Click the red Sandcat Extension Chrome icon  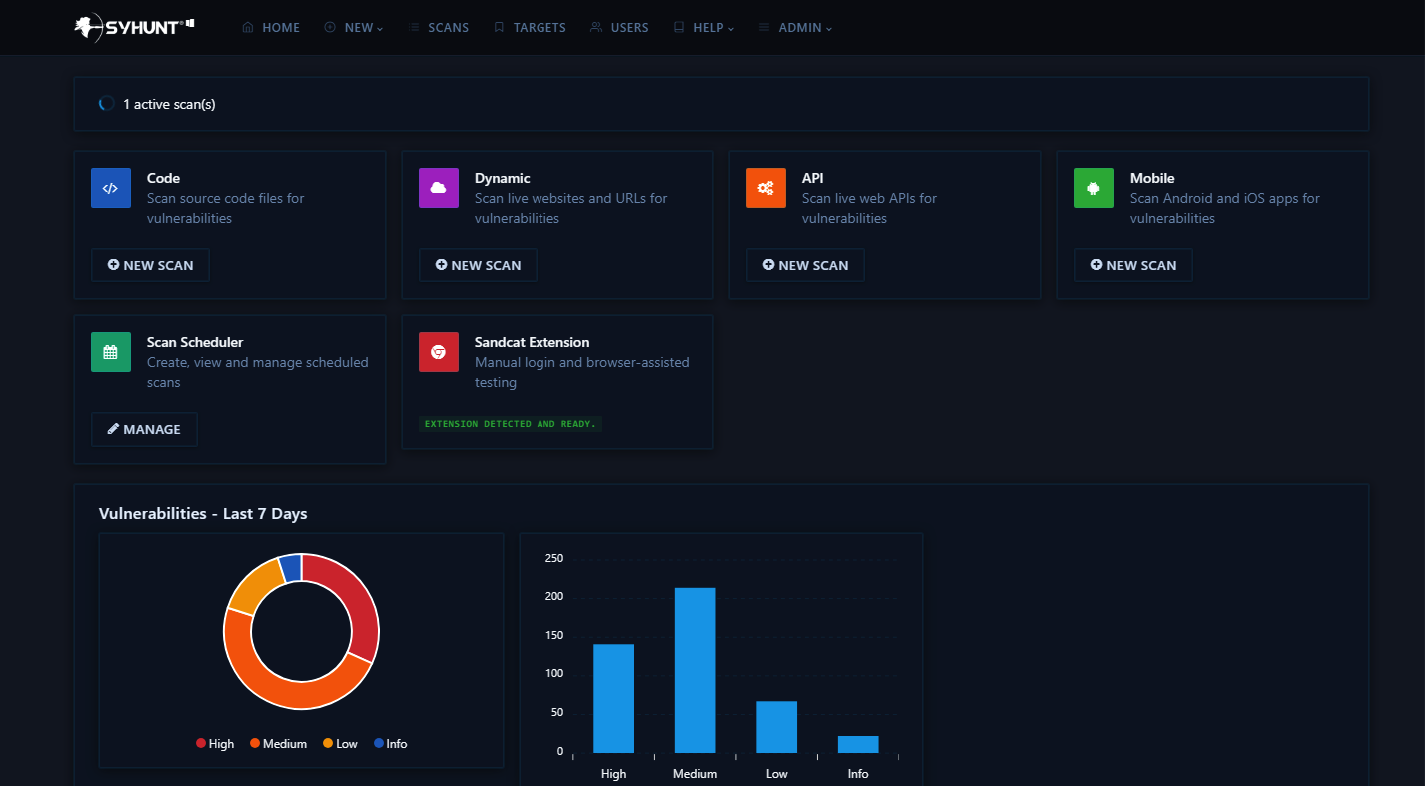439,352
